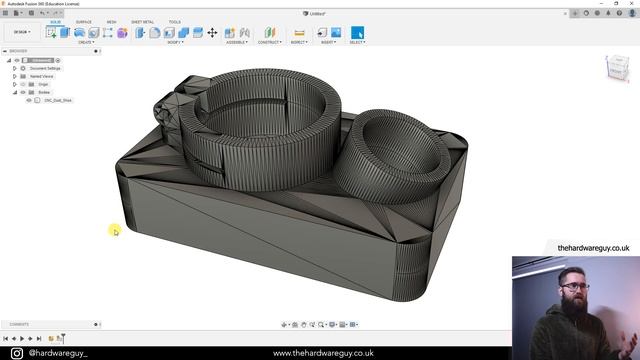Switch to the Mesh tab
The height and width of the screenshot is (360, 640).
coord(111,22)
